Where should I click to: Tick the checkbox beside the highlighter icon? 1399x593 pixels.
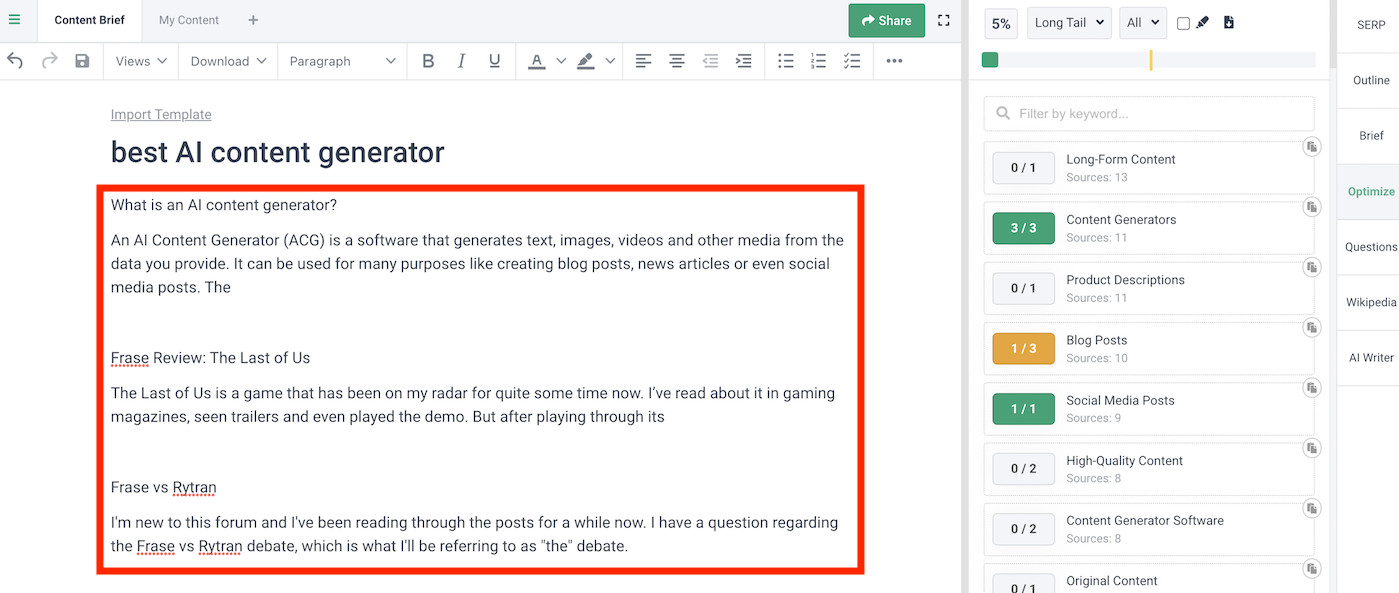coord(1183,23)
